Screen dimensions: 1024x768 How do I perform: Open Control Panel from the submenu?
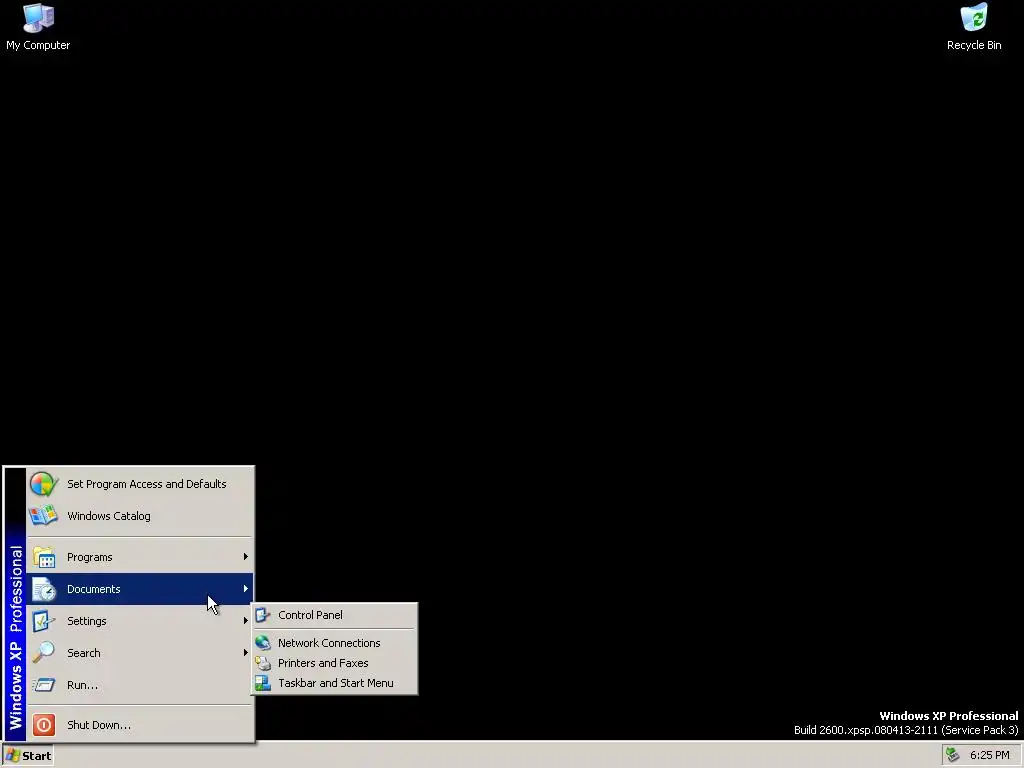click(334, 615)
